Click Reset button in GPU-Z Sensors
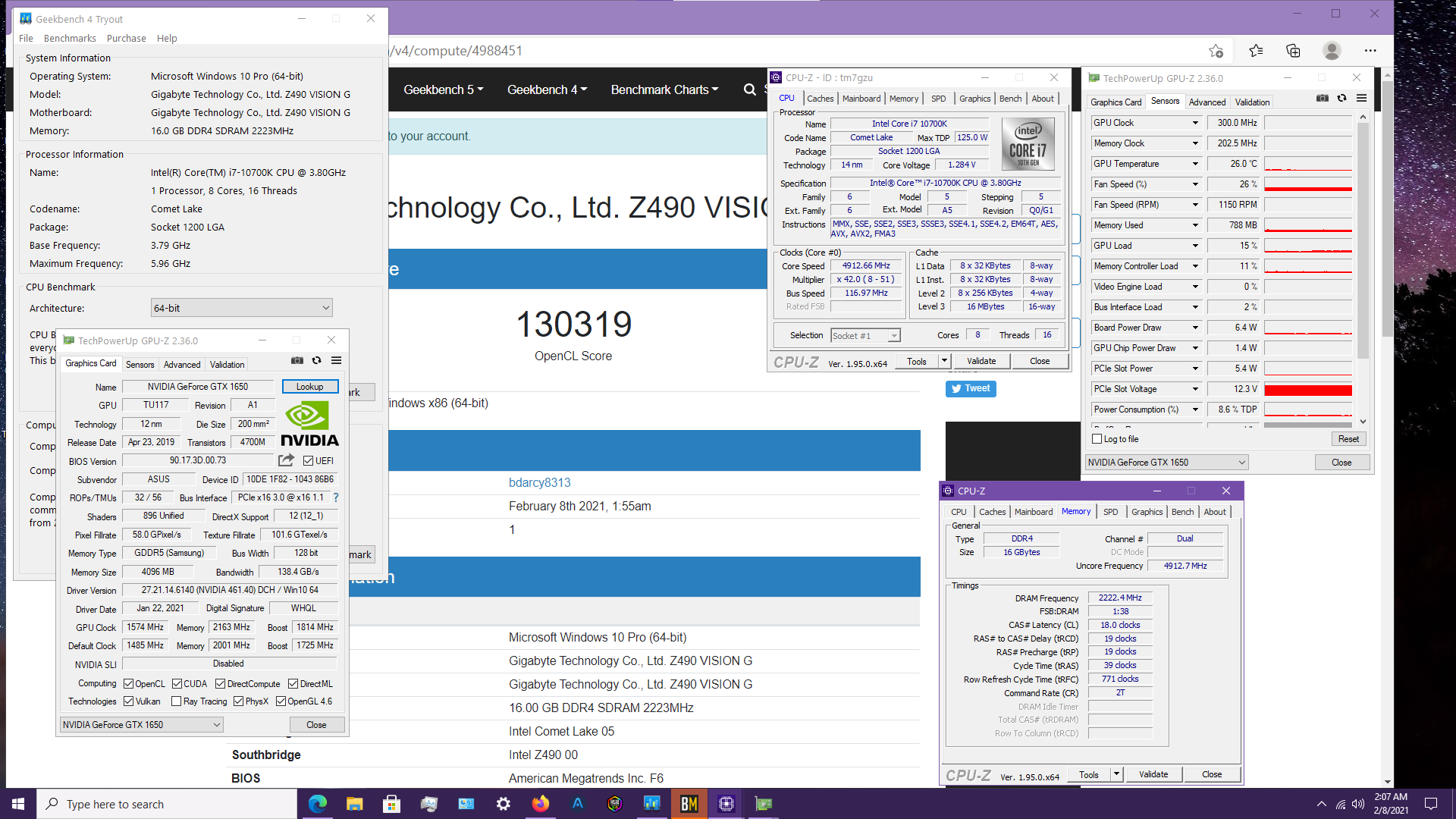 [1348, 439]
